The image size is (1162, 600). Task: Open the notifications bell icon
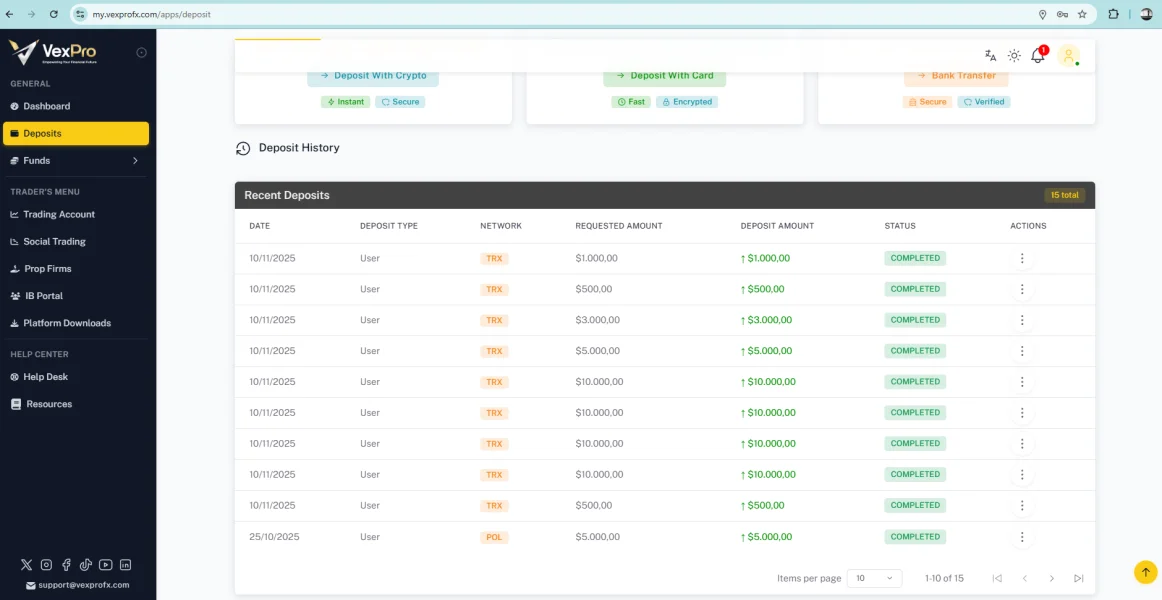tap(1038, 56)
